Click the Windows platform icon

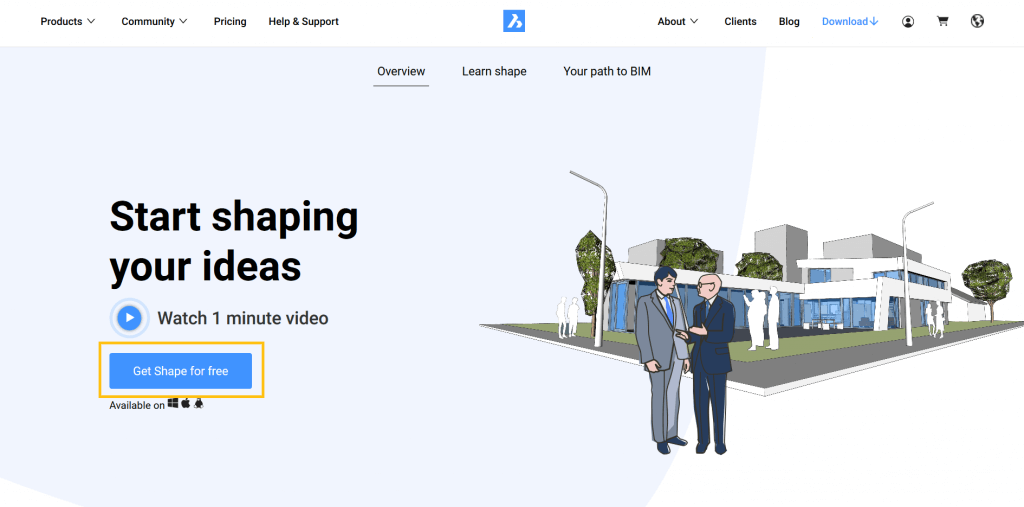click(173, 404)
